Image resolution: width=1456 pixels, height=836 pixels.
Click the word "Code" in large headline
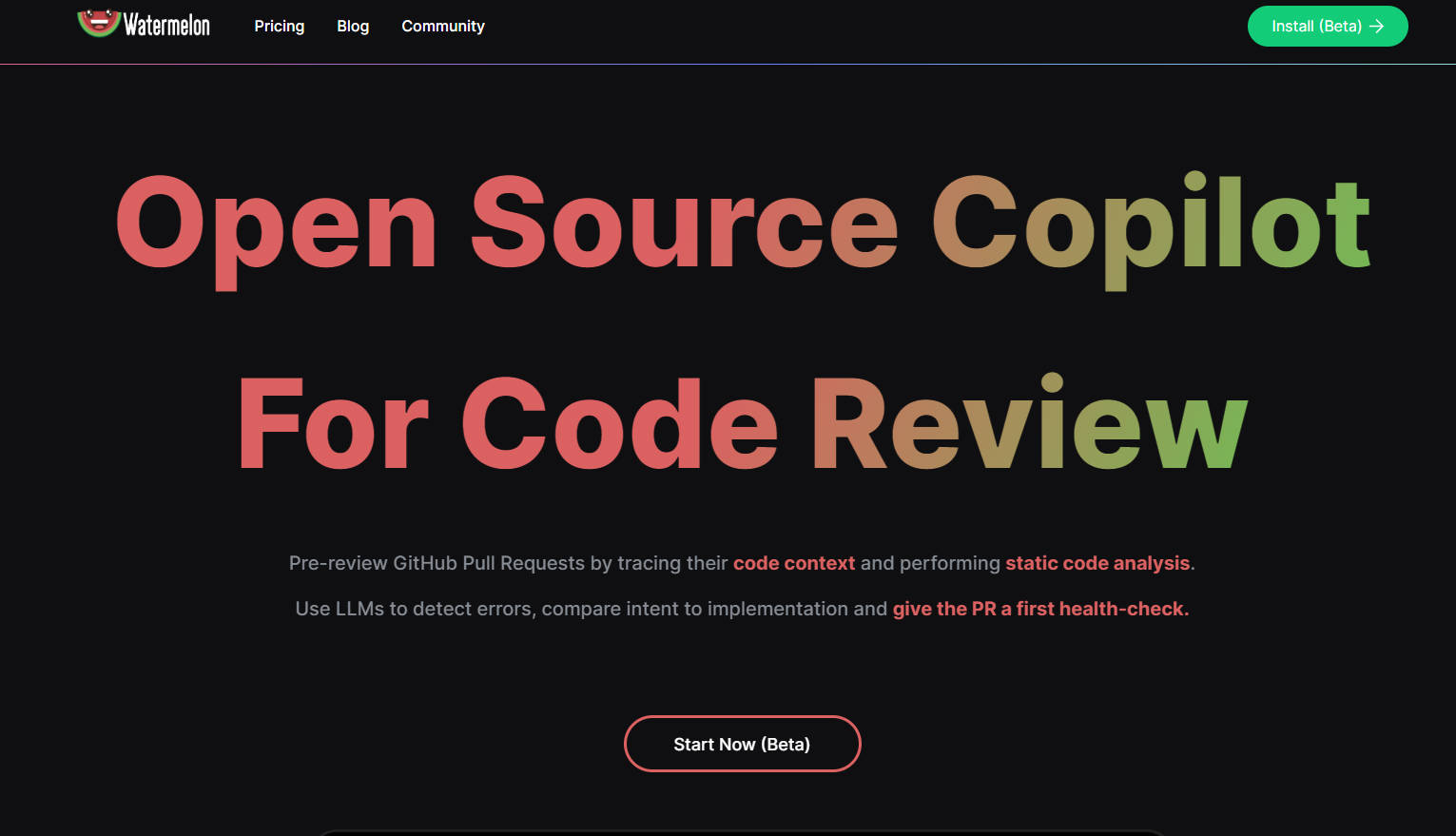coord(619,424)
